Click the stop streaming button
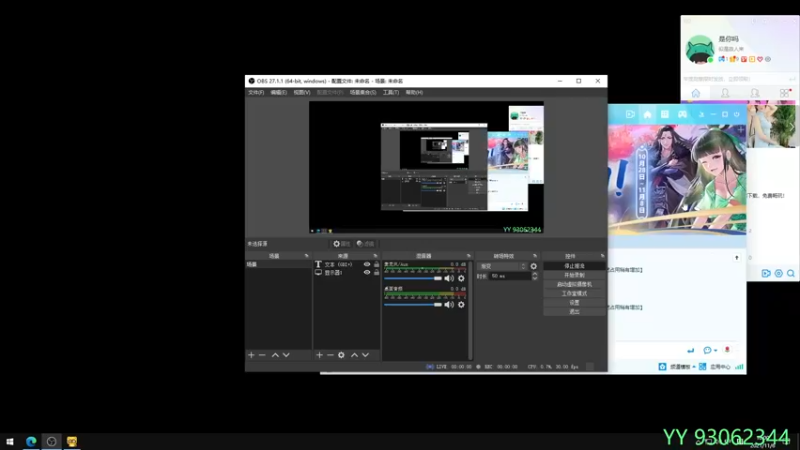This screenshot has height=450, width=800. point(574,266)
